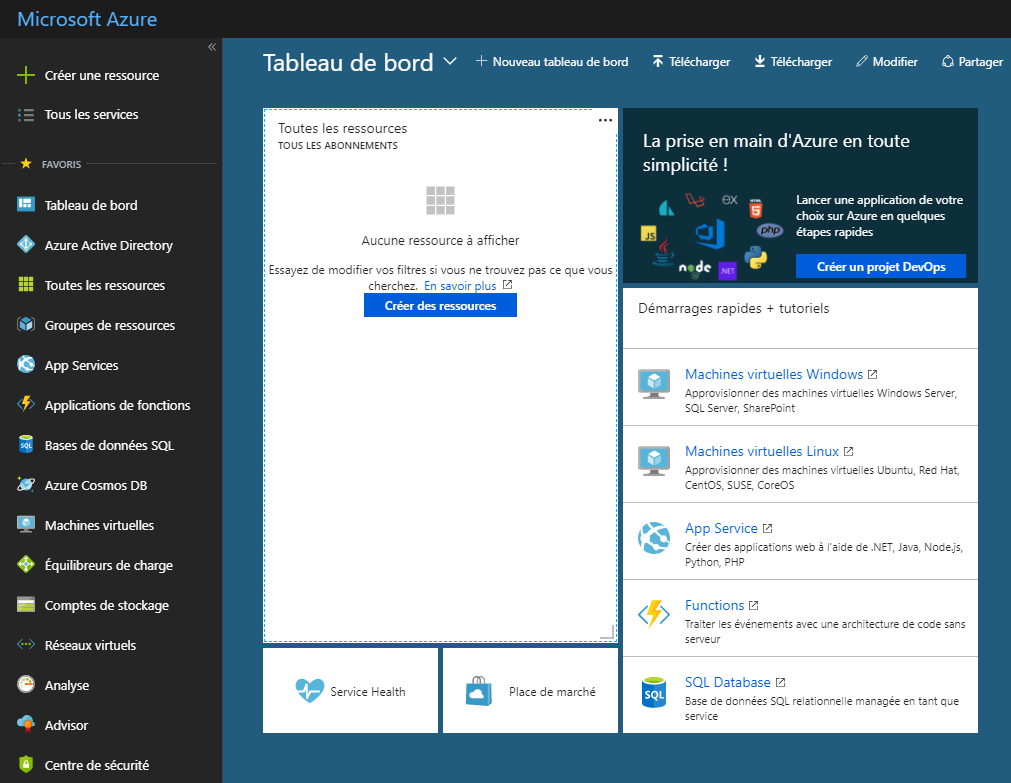Select Réseaux virtuels menu label
The height and width of the screenshot is (783, 1011).
[x=90, y=645]
